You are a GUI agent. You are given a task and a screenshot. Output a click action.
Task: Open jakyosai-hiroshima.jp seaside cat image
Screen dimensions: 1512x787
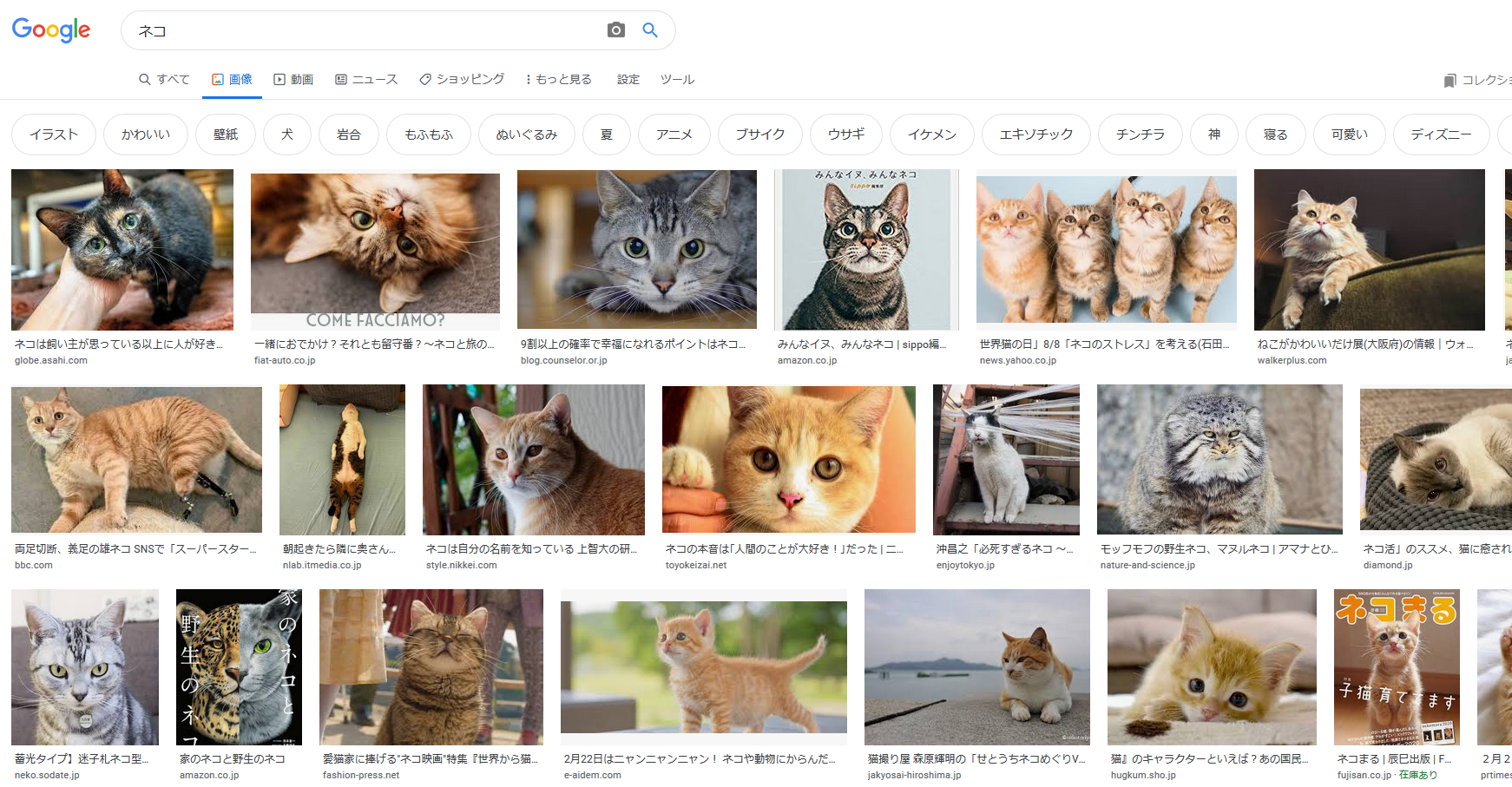coord(977,667)
